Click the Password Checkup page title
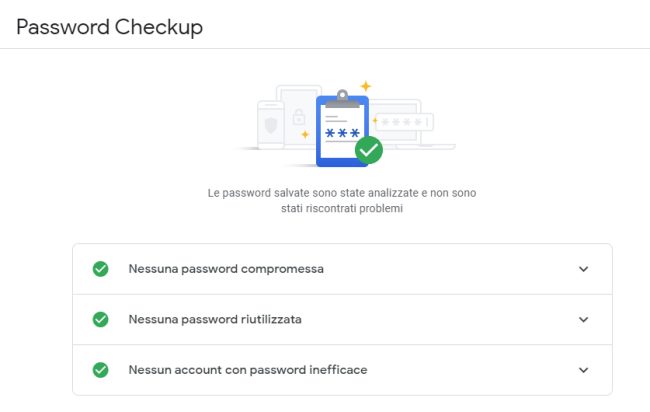 tap(109, 27)
